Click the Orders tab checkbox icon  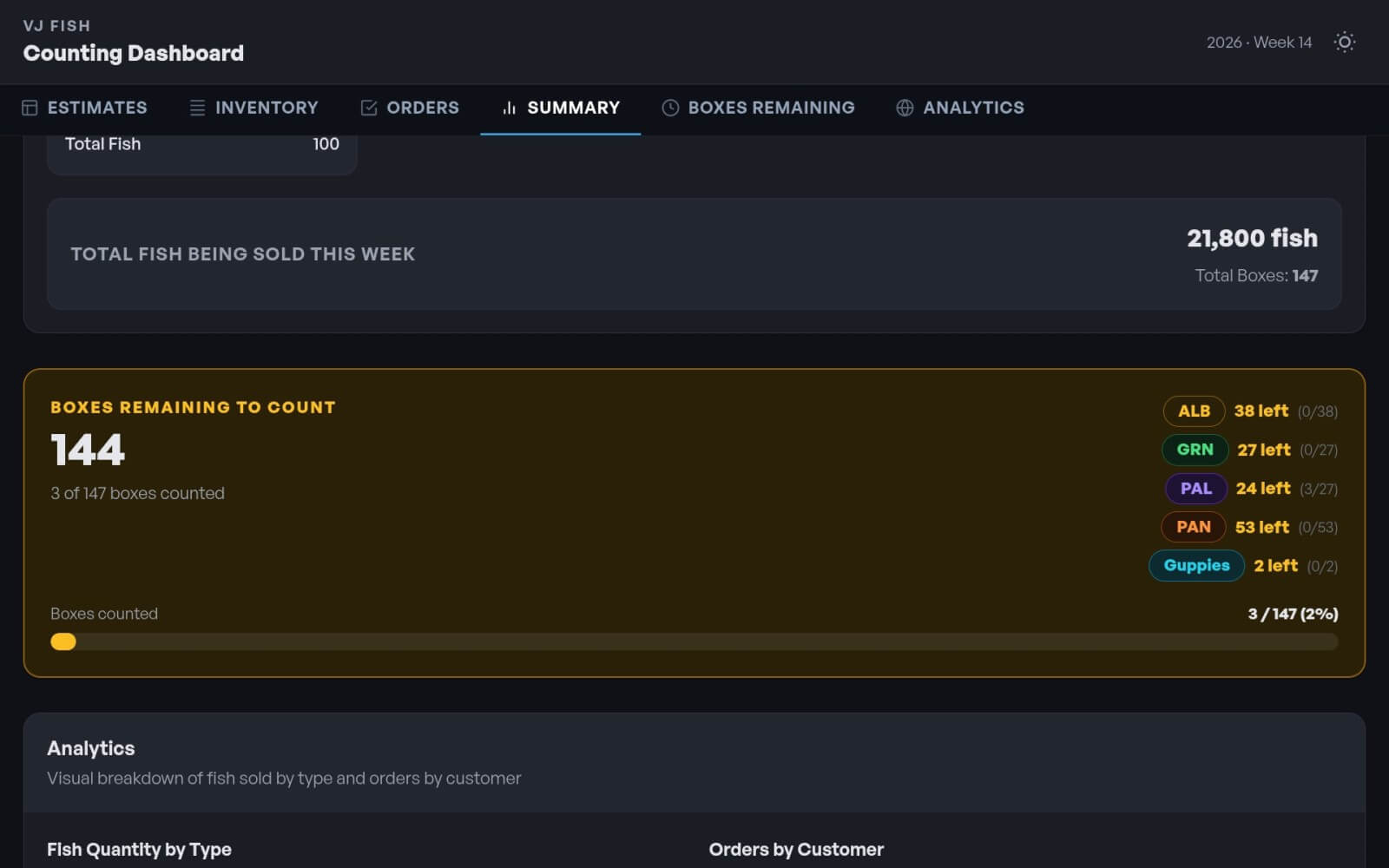point(369,108)
